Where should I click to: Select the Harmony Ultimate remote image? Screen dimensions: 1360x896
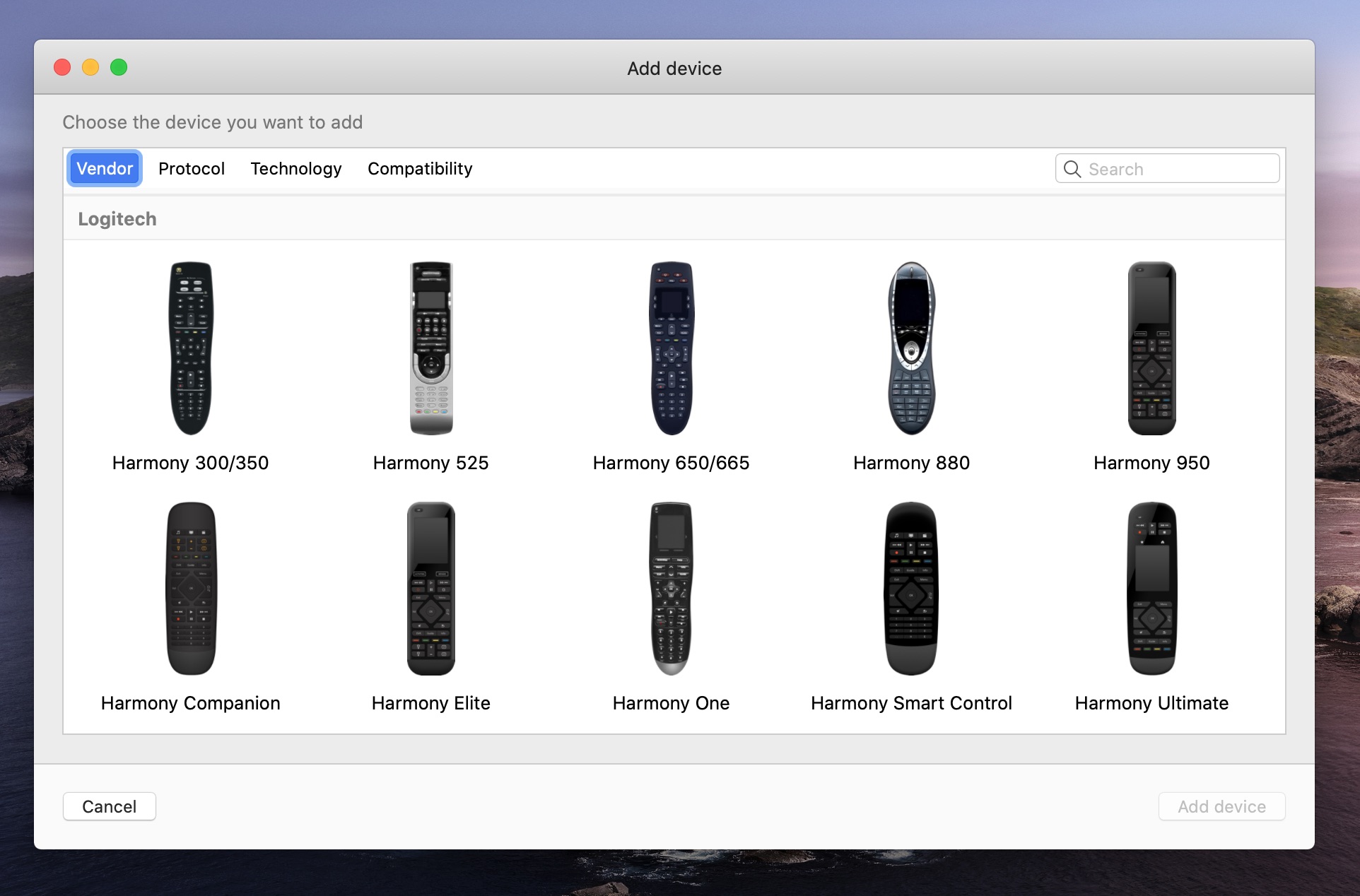click(1152, 589)
